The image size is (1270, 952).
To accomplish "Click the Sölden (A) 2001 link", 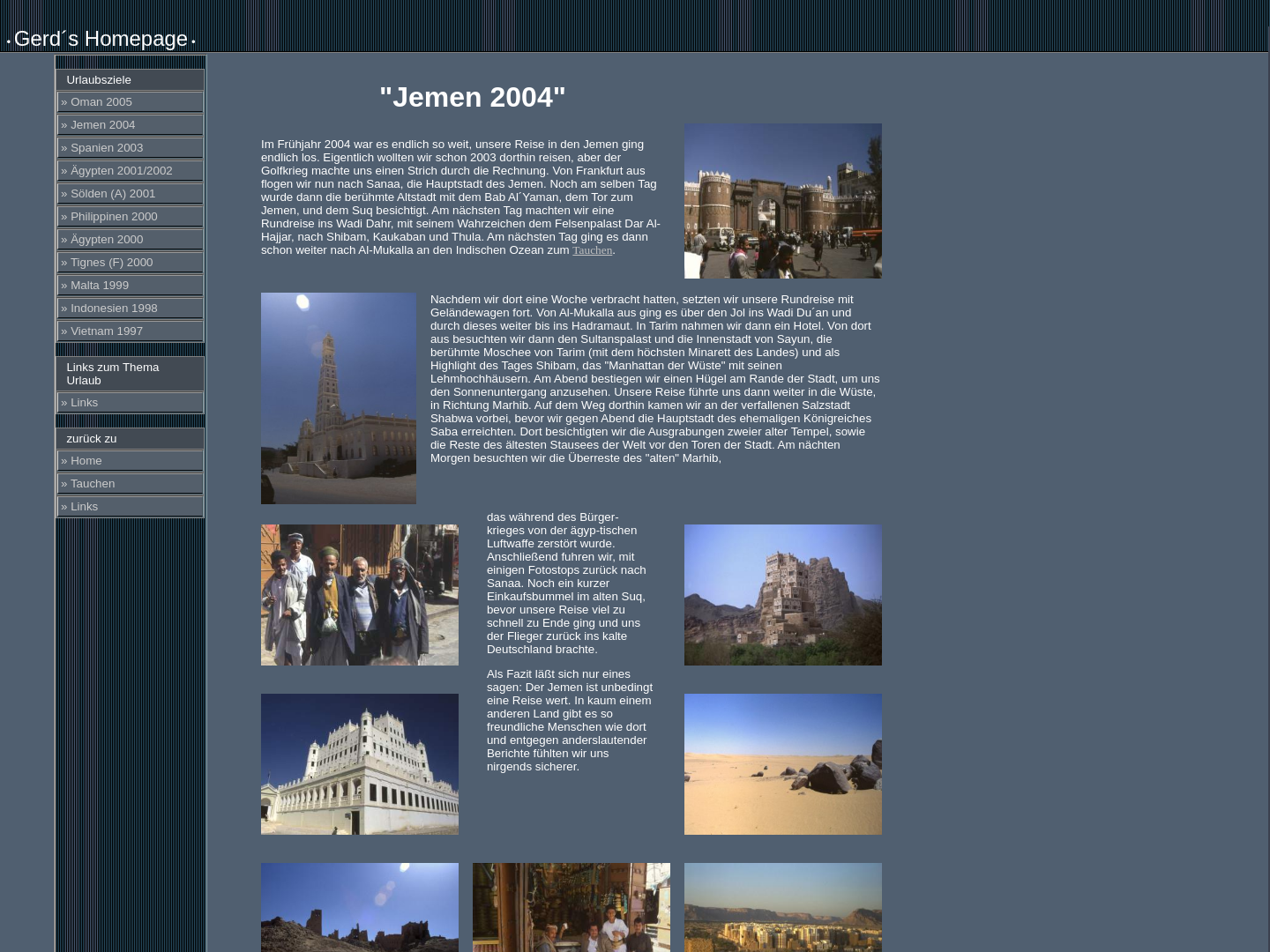I will pos(131,194).
